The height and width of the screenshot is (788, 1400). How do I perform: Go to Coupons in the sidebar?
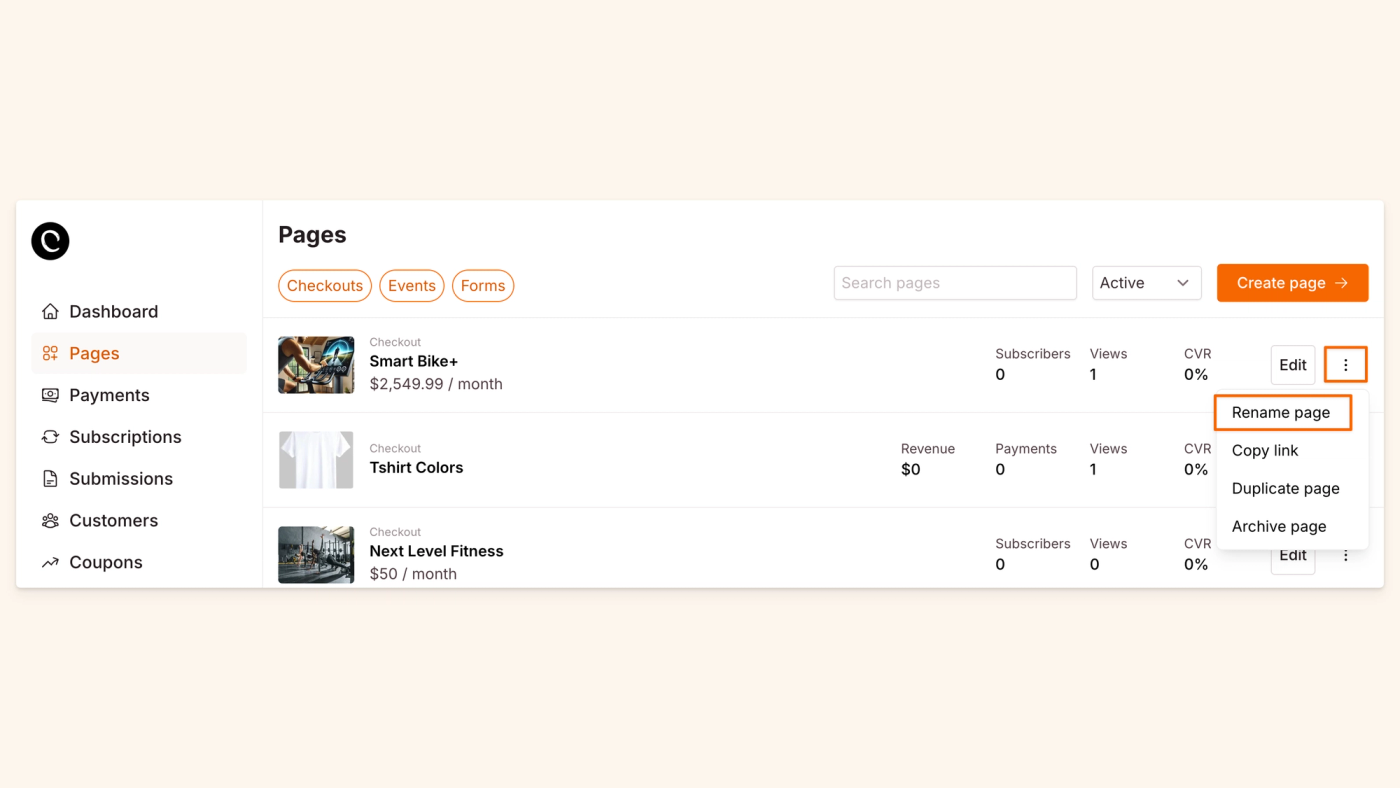point(139,563)
